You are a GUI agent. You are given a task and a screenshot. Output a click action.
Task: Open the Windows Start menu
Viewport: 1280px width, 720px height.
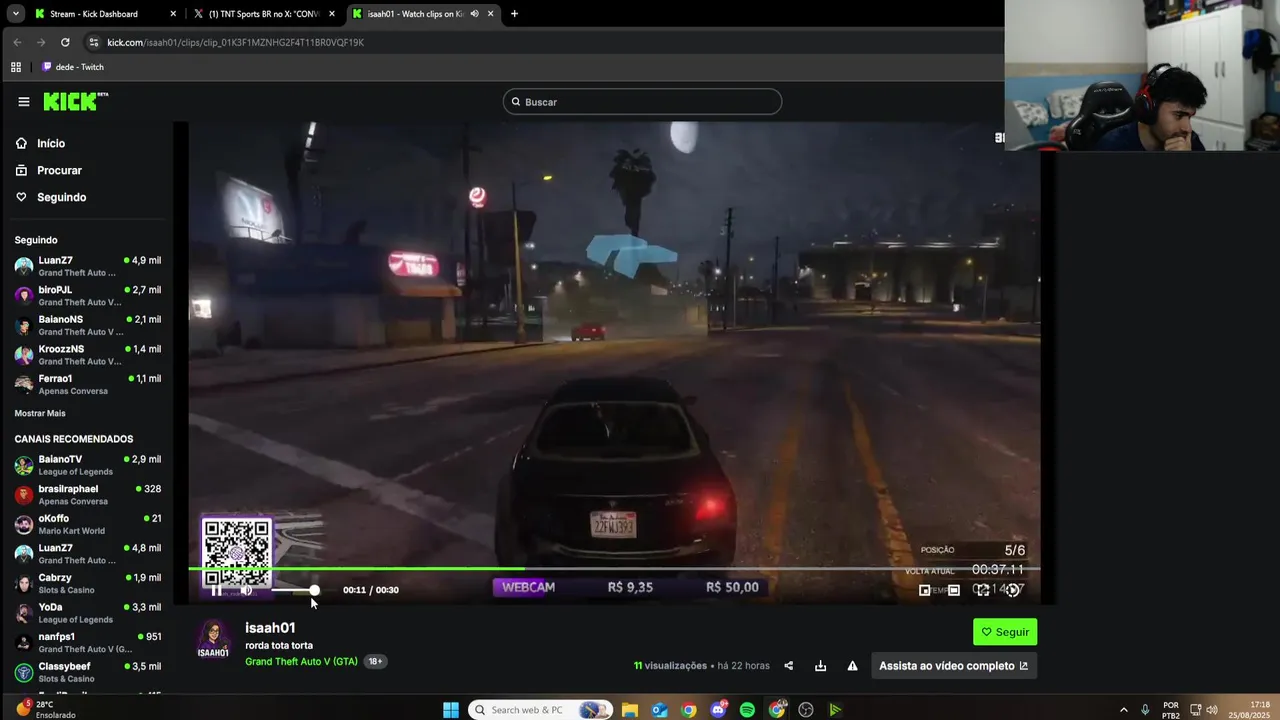click(x=451, y=710)
